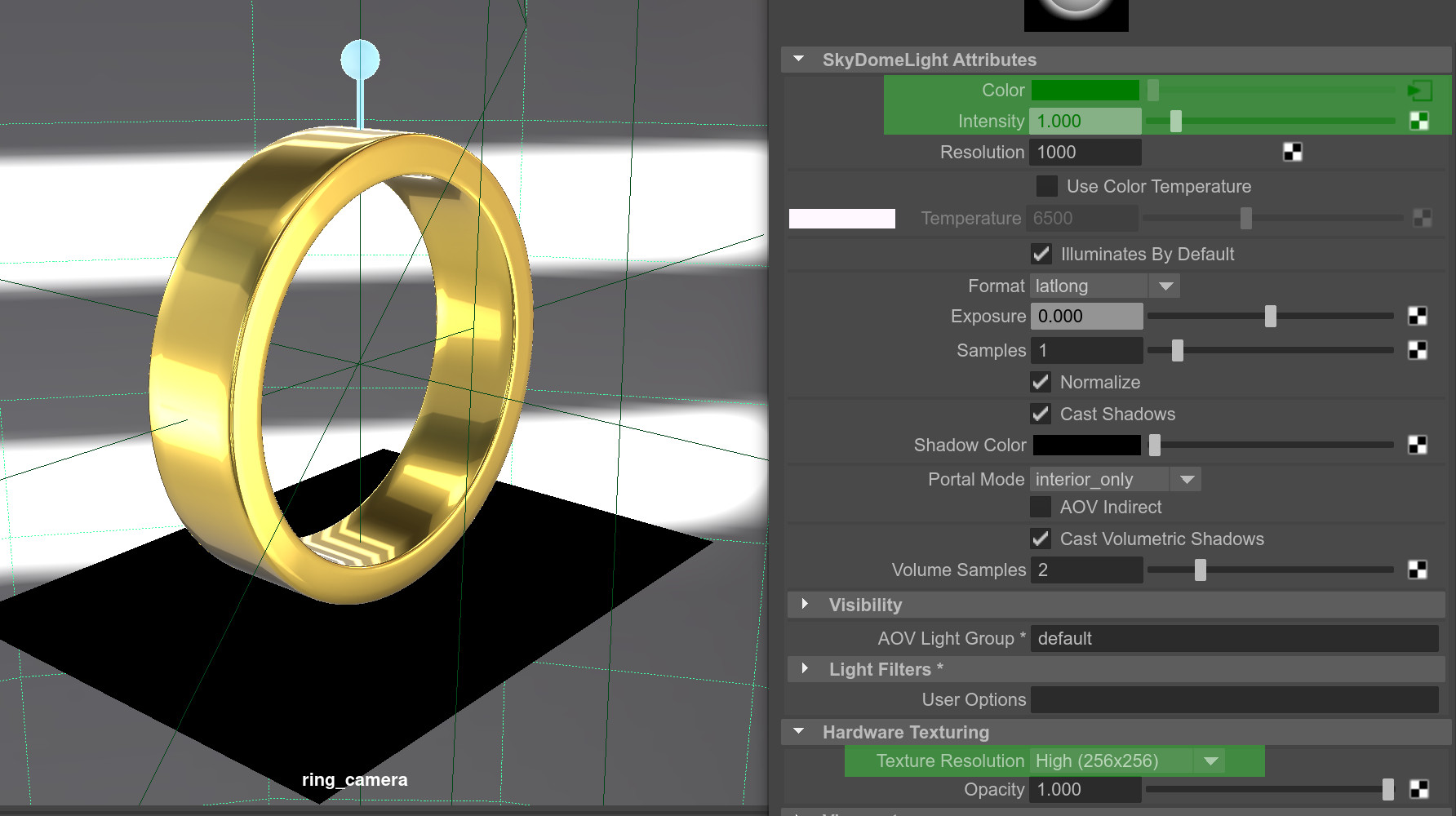Click the Resolution map checker icon
Viewport: 1456px width, 816px height.
pos(1292,152)
